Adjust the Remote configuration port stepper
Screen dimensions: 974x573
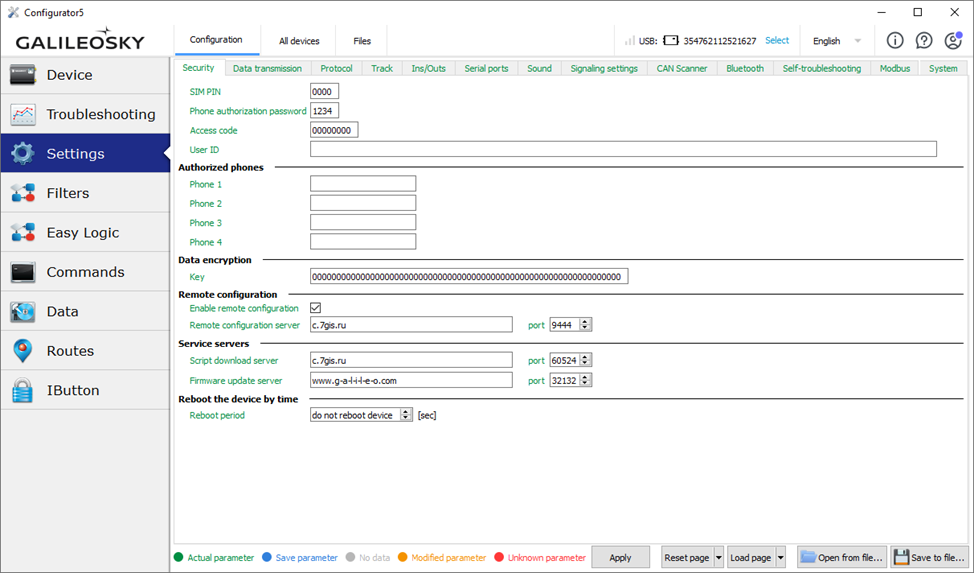click(x=586, y=325)
